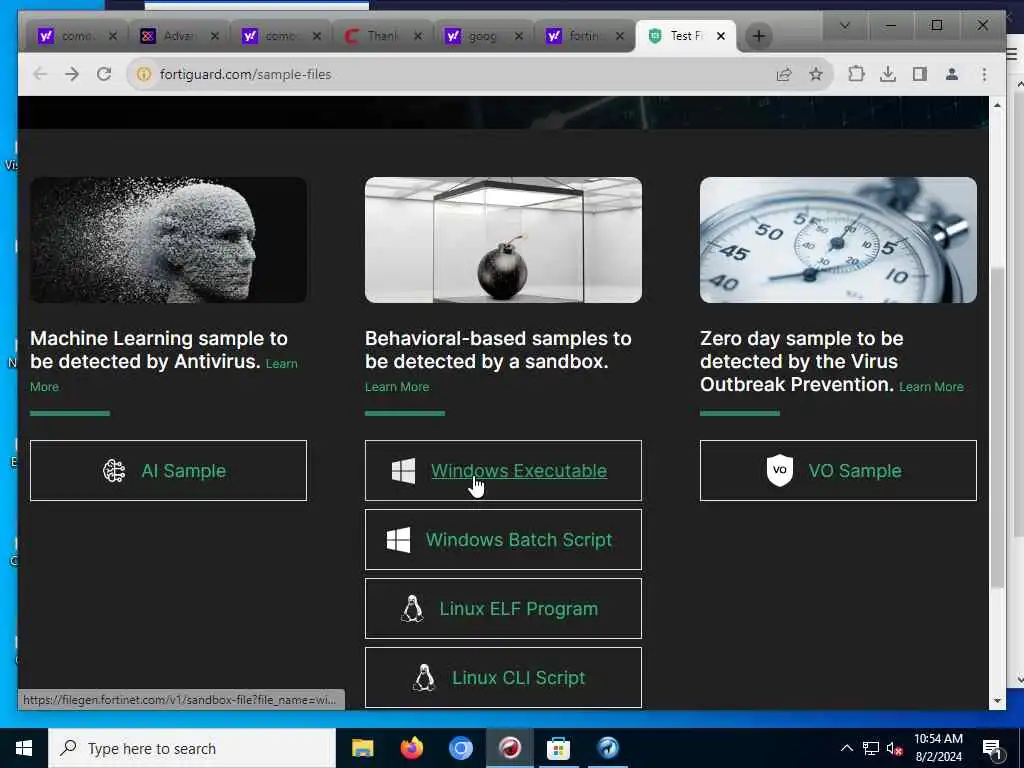Download the Linux ELF Program sample
1024x768 pixels.
point(504,609)
